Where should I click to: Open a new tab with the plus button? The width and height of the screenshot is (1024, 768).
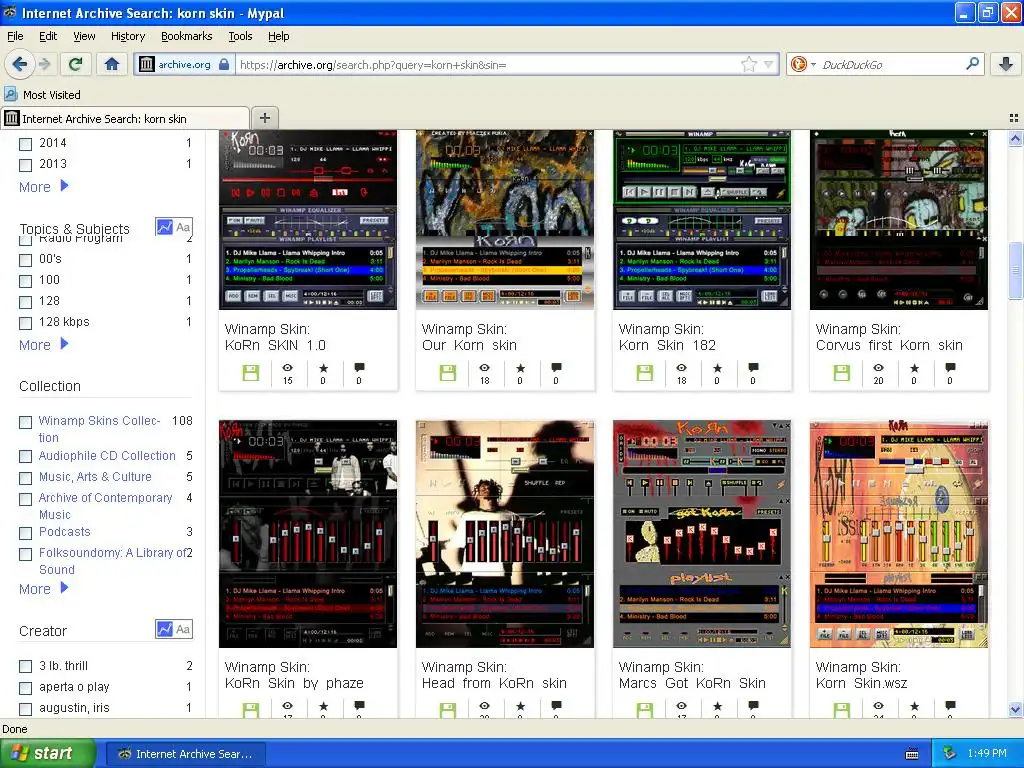pyautogui.click(x=264, y=118)
